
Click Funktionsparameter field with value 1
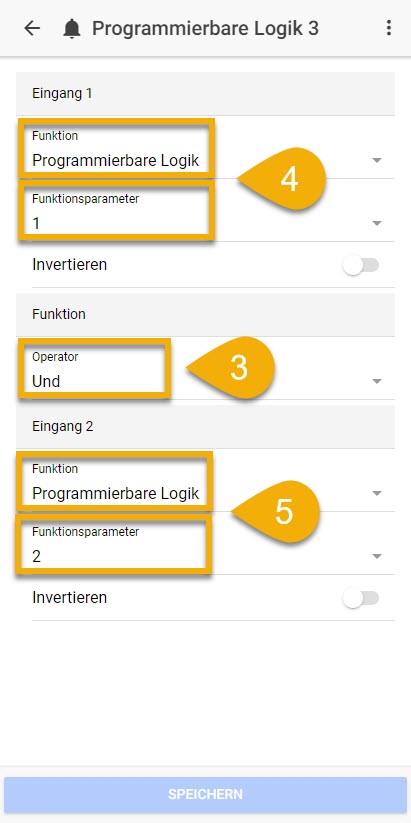point(213,211)
